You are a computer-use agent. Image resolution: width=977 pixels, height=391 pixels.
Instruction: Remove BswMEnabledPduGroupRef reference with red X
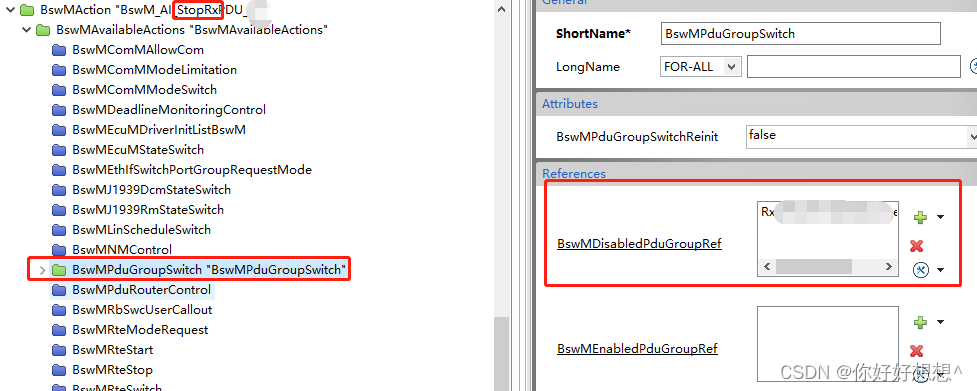[x=917, y=351]
